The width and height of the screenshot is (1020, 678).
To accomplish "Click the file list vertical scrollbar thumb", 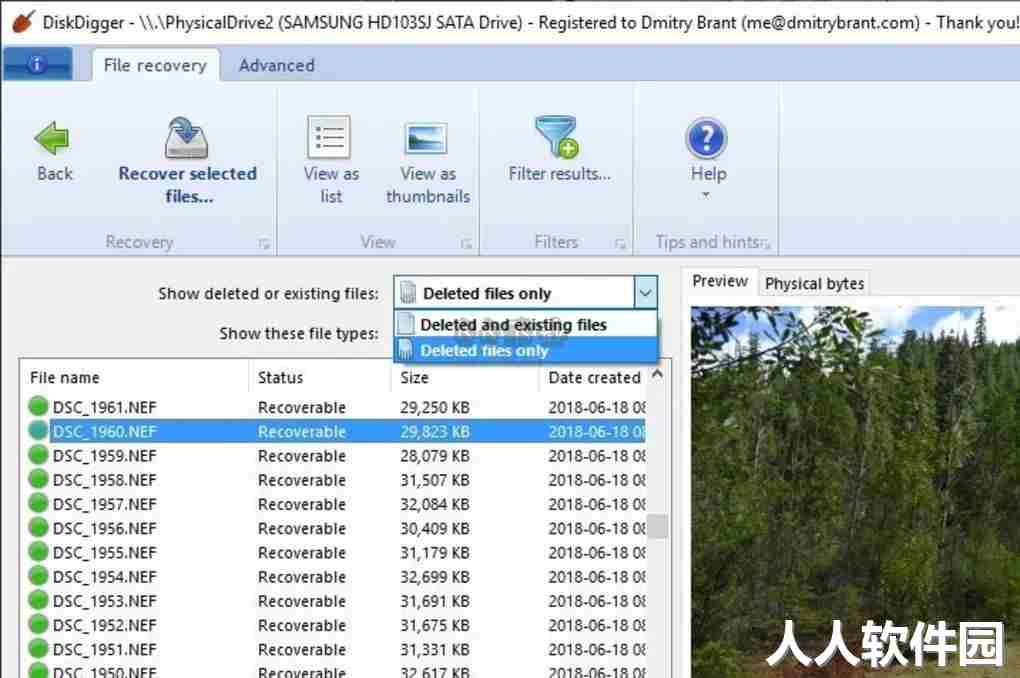I will (x=658, y=526).
